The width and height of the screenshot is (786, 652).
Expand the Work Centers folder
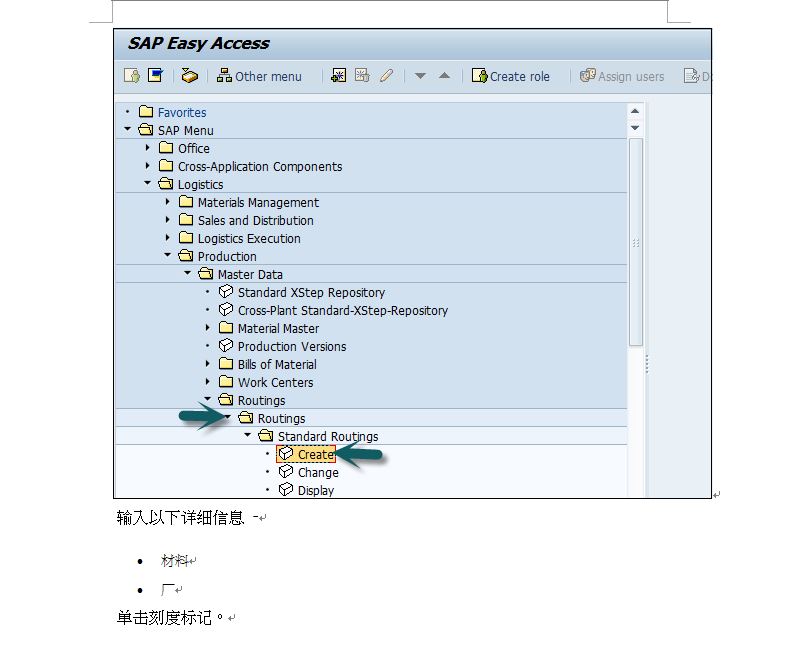coord(208,381)
